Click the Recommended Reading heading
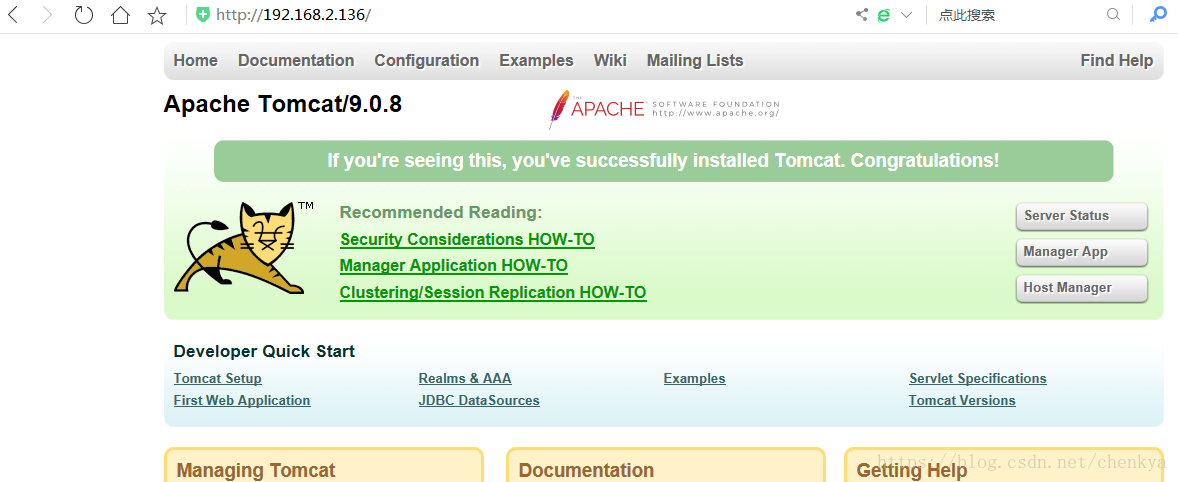Screen dimensions: 1178x482 click(x=441, y=212)
